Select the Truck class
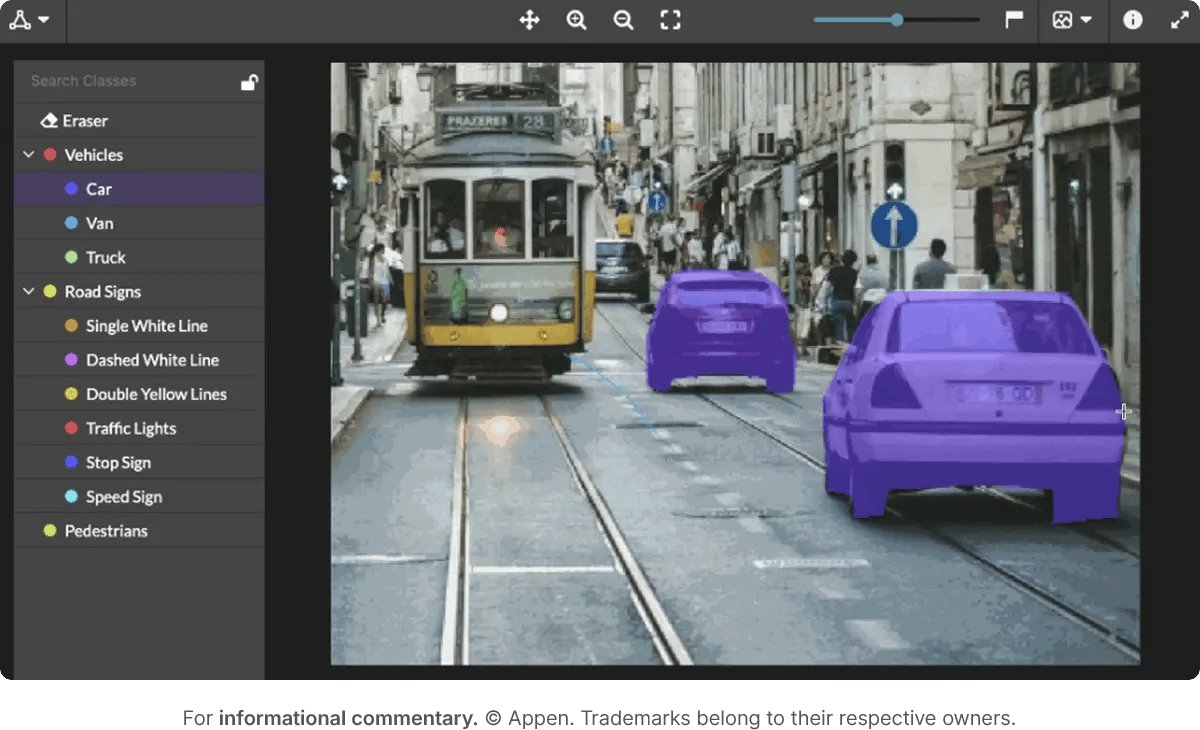 (x=103, y=257)
